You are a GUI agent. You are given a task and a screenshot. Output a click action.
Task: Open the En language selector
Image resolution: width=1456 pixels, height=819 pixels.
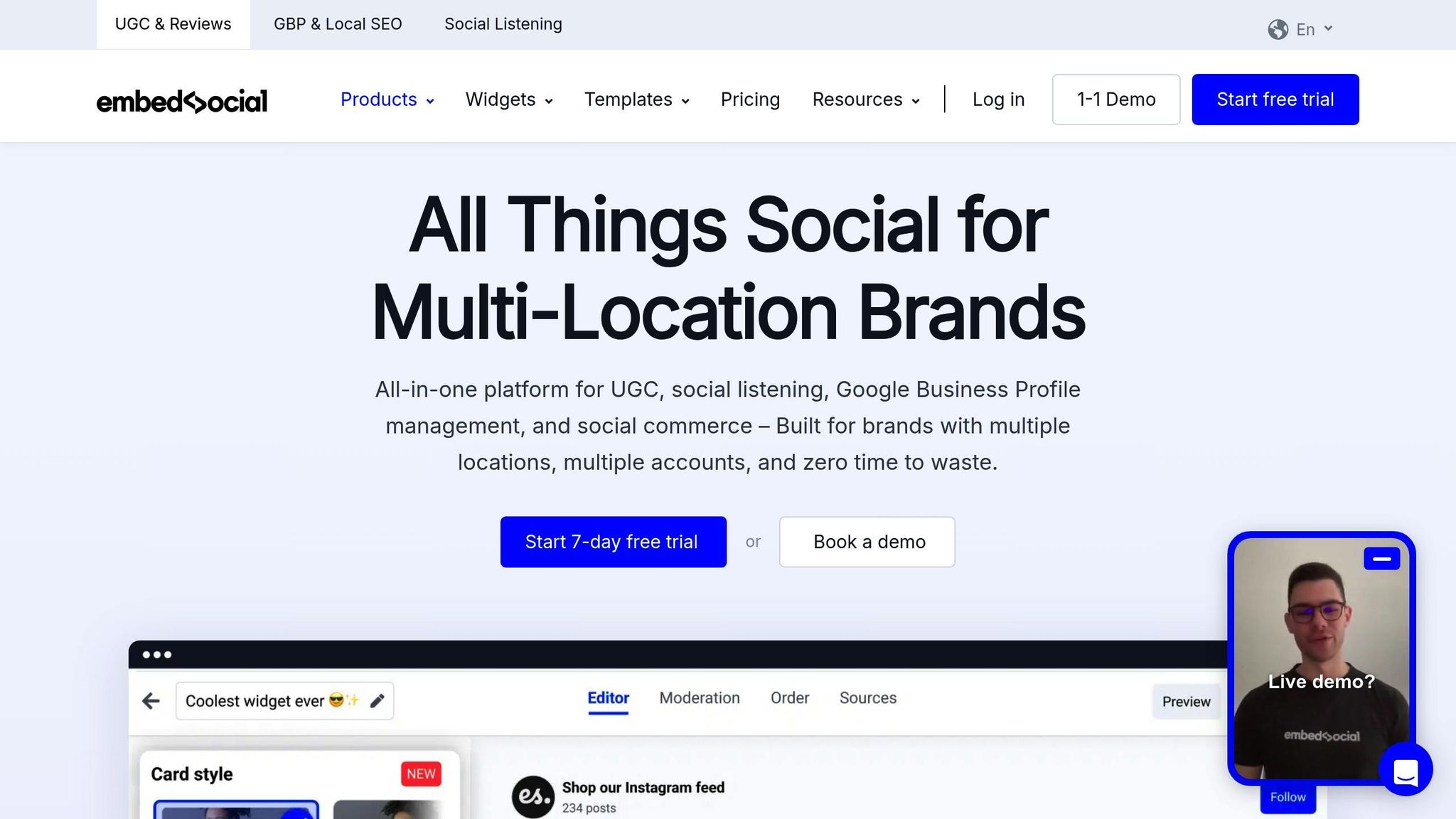coord(1314,29)
